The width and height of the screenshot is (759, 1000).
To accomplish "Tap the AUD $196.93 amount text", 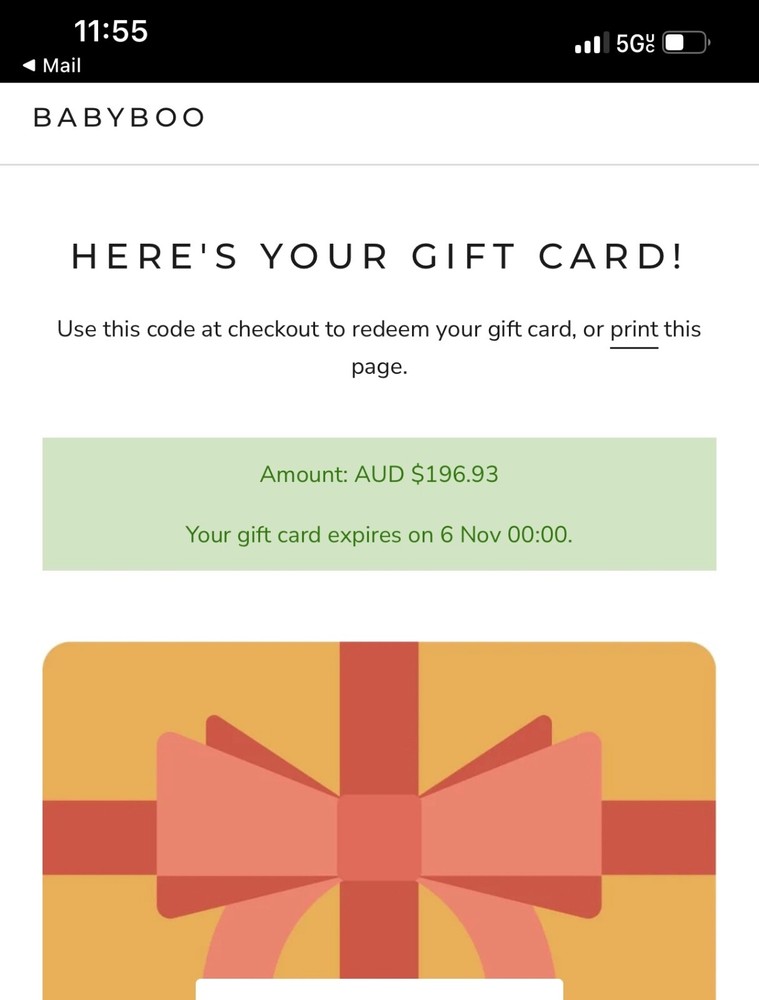I will 379,474.
